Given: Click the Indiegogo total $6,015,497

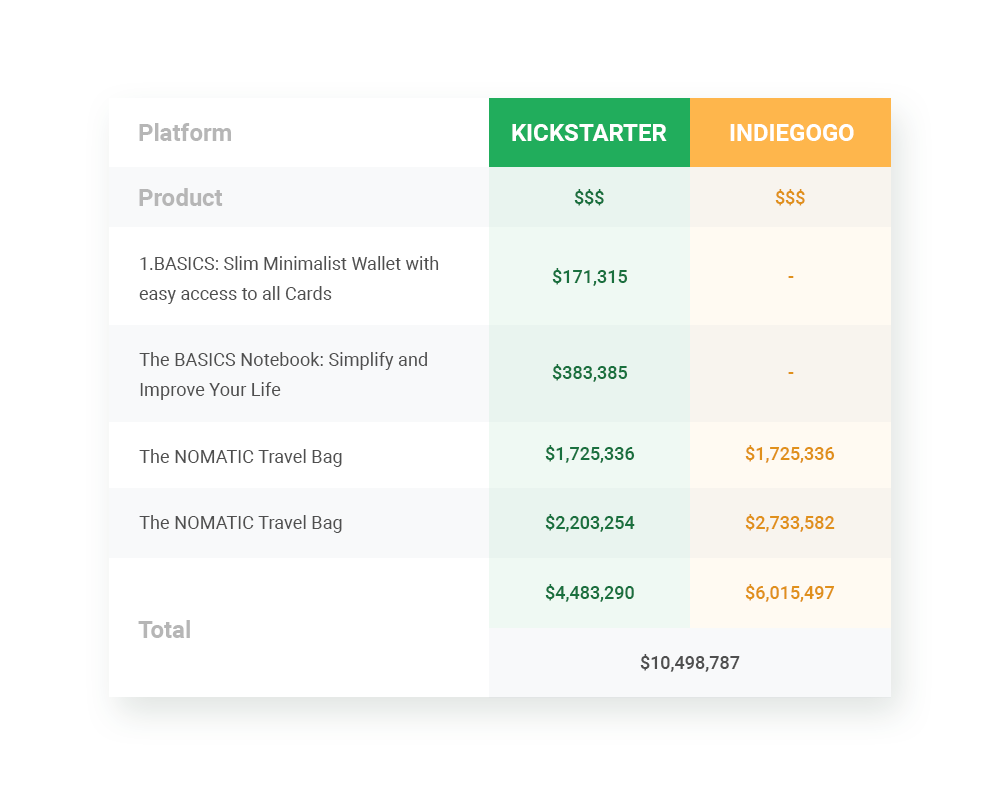Looking at the screenshot, I should point(790,593).
